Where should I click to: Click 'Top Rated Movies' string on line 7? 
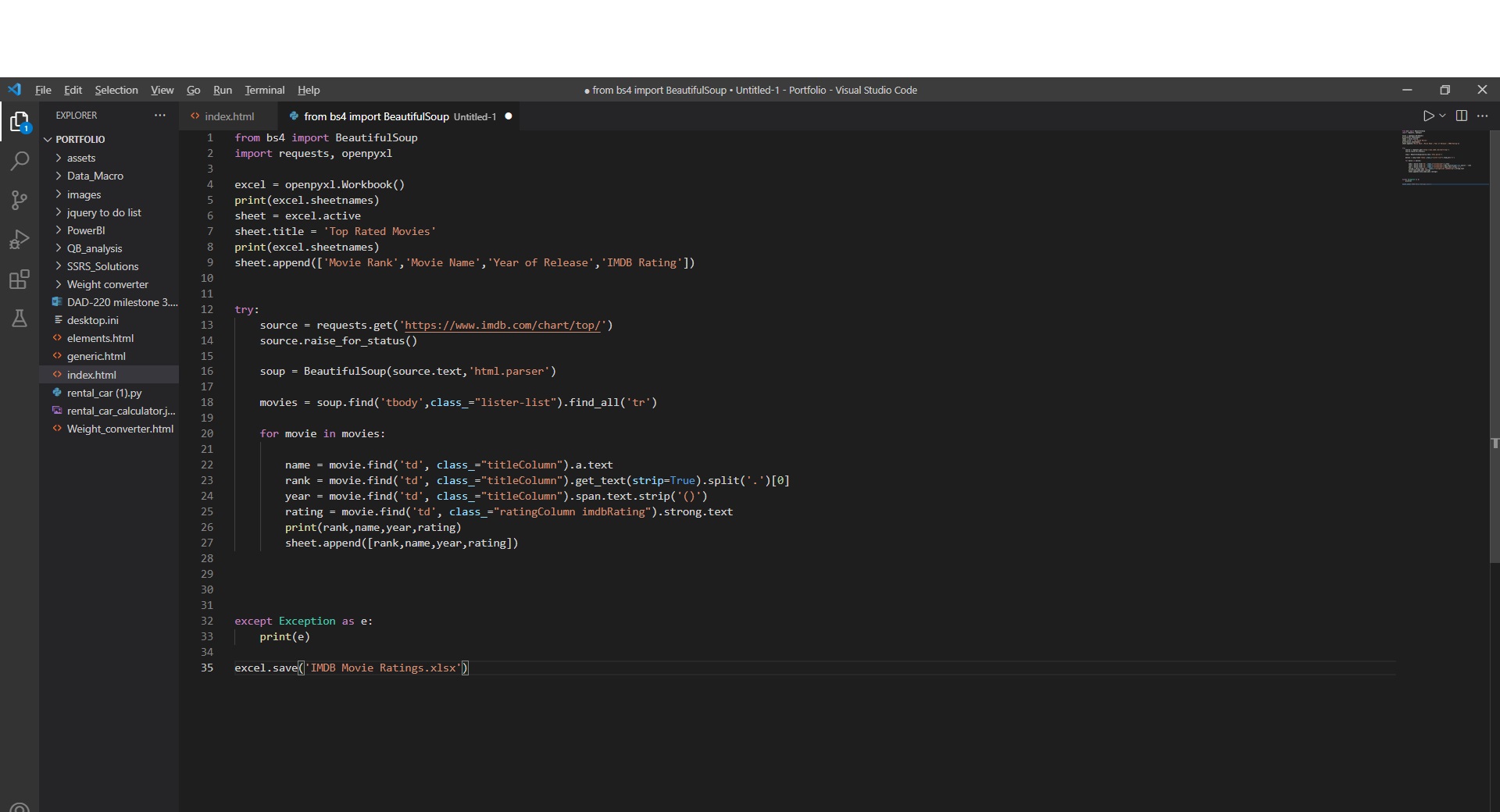coord(380,231)
